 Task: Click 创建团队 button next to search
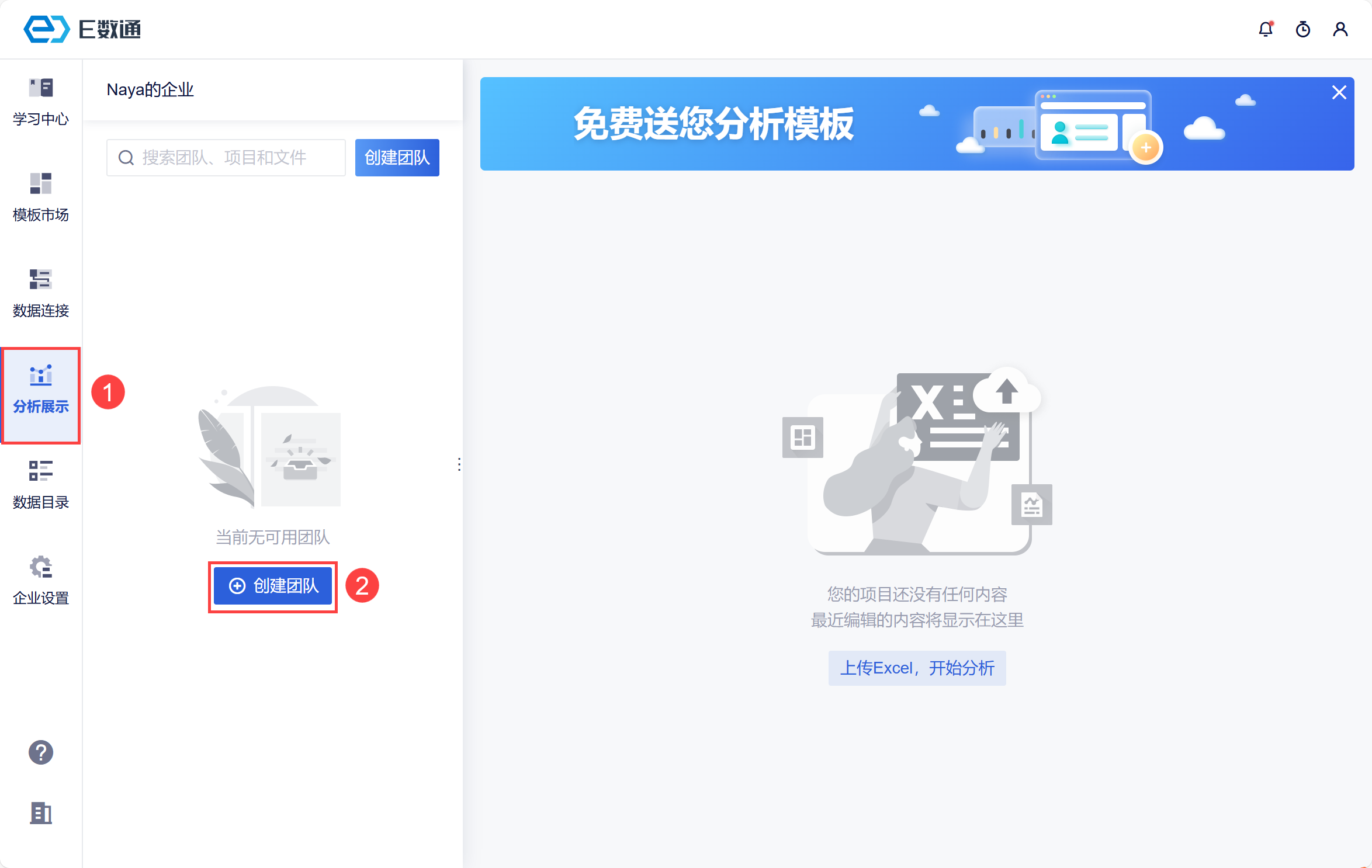coord(397,158)
